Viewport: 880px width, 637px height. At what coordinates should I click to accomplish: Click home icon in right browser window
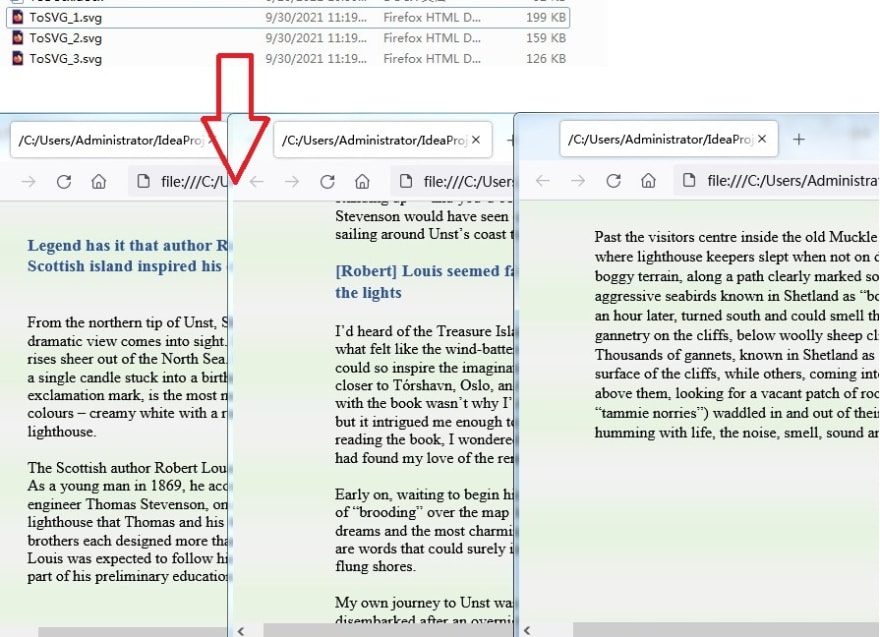648,180
